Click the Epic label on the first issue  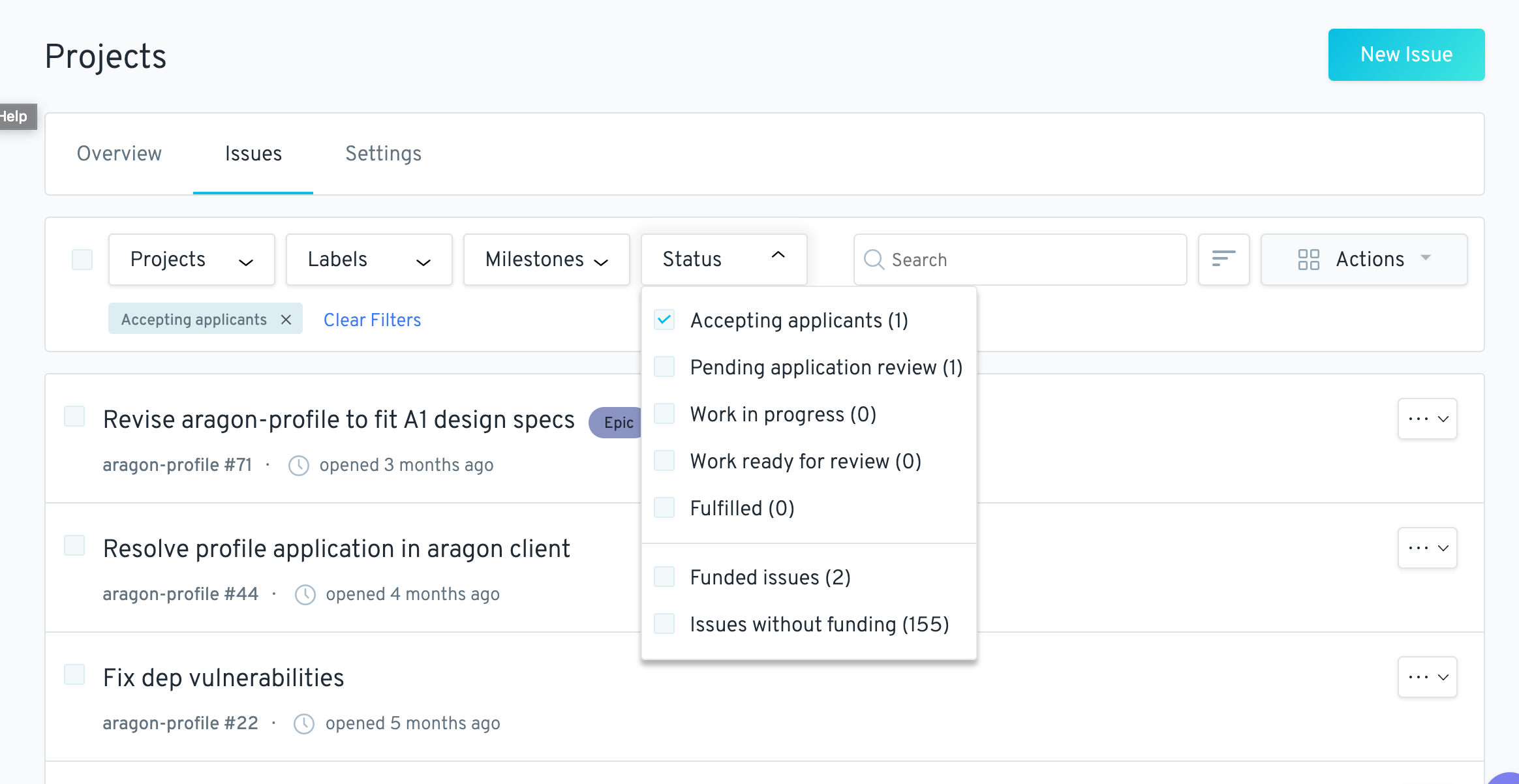[x=616, y=422]
